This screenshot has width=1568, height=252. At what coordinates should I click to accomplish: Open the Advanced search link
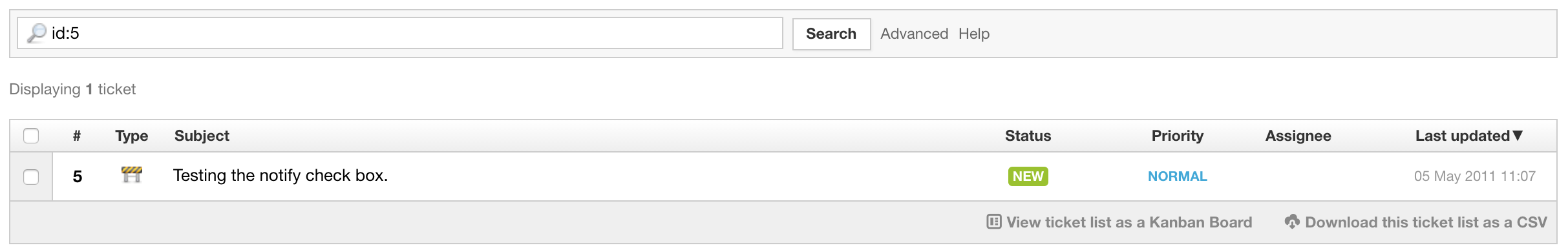(914, 34)
